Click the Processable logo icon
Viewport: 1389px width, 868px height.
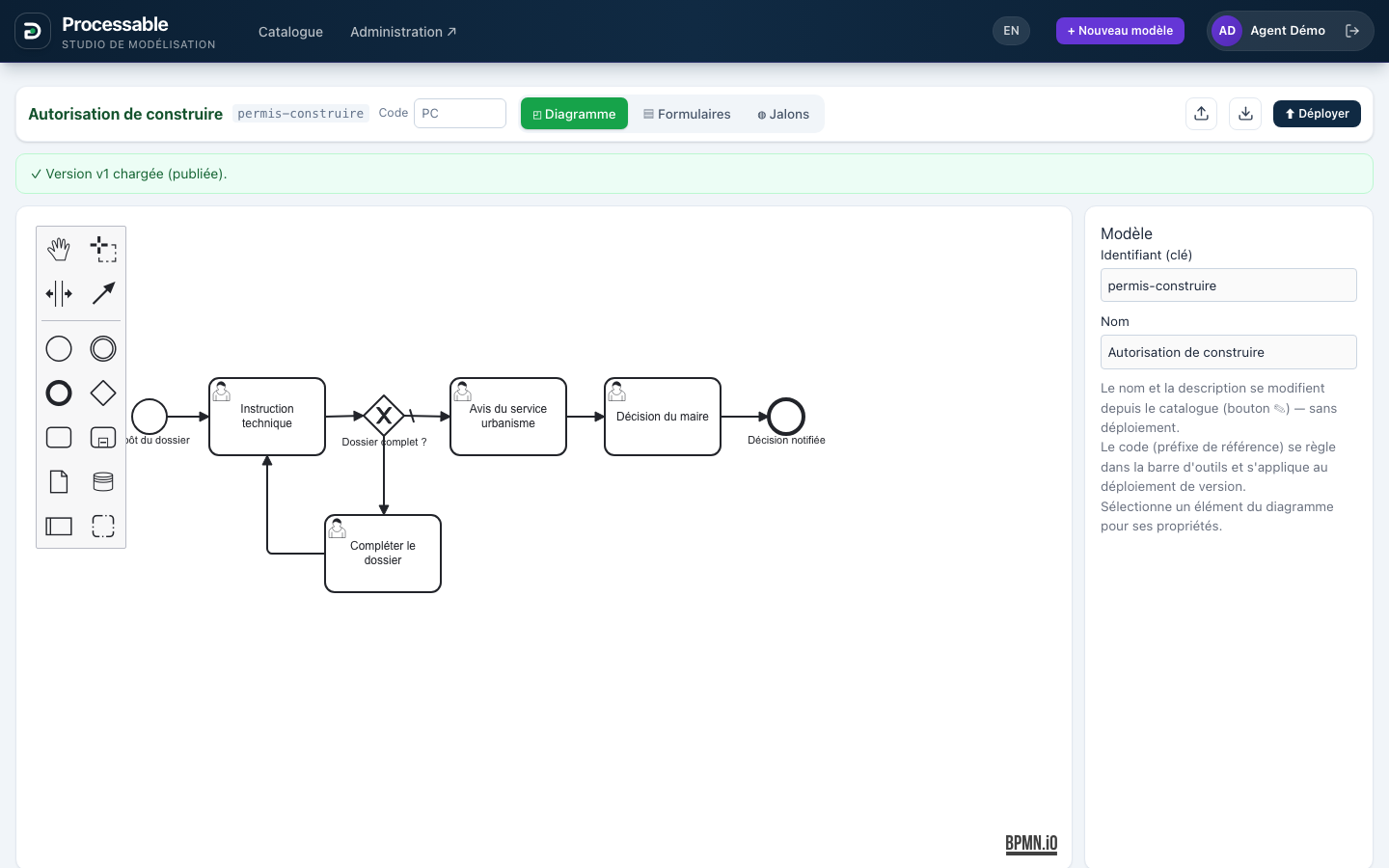[33, 31]
